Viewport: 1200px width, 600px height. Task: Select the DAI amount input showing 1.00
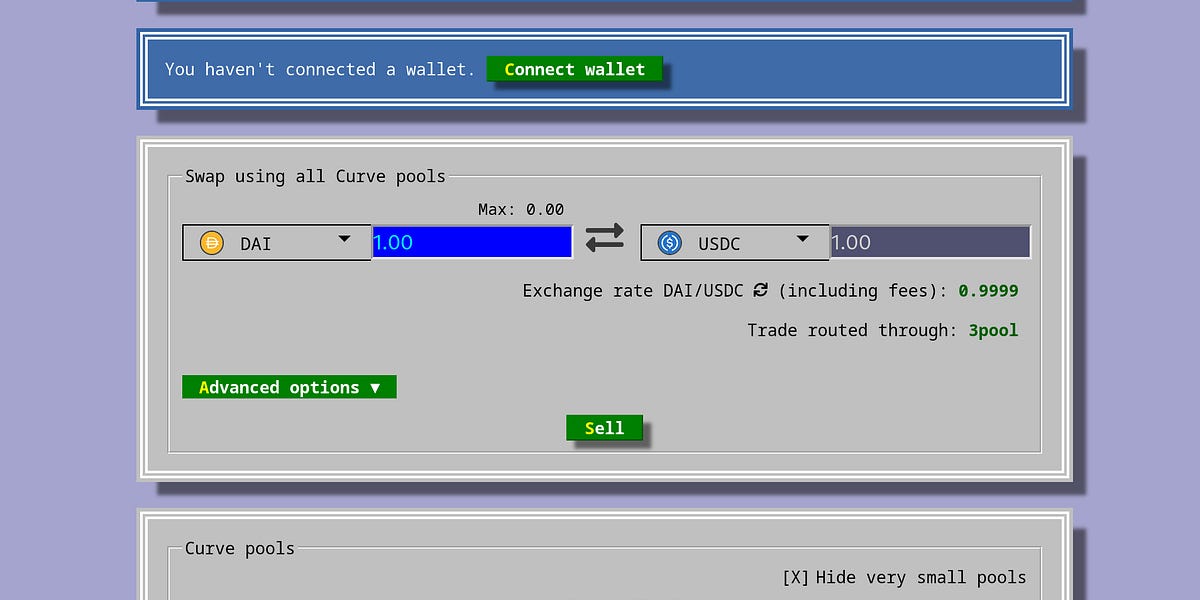click(470, 241)
